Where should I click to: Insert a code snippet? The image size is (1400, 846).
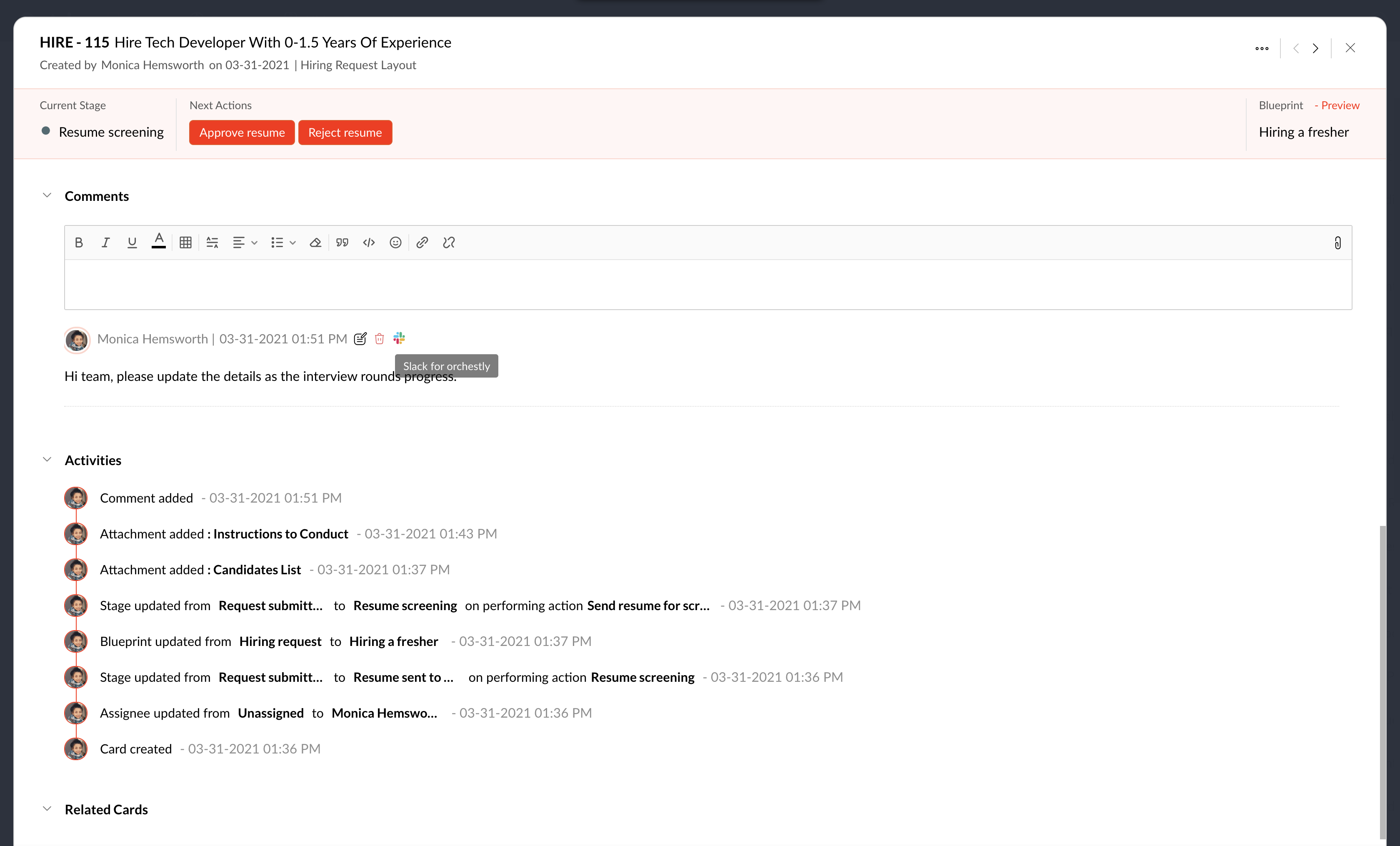click(369, 243)
